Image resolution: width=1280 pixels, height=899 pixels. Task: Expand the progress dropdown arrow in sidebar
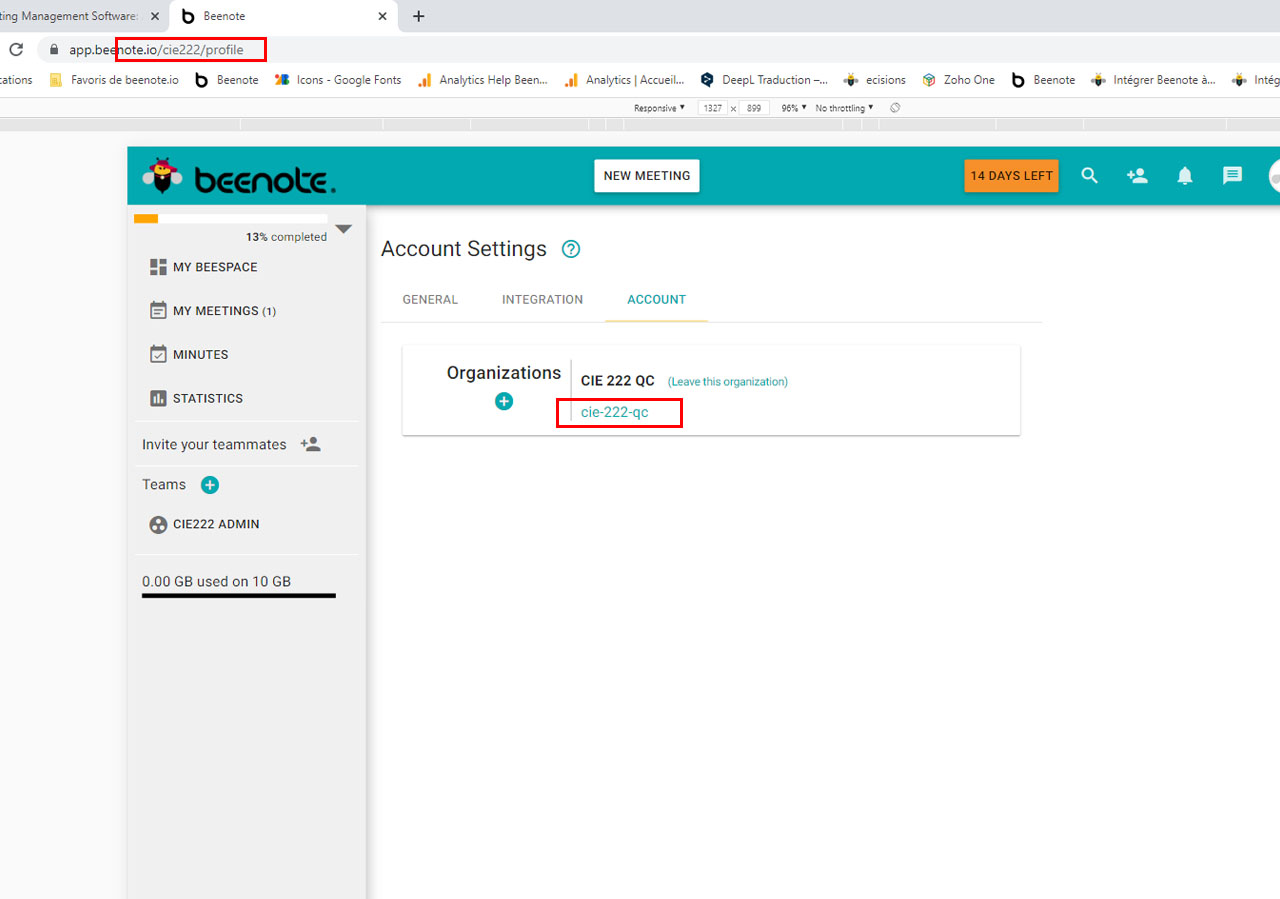coord(344,229)
